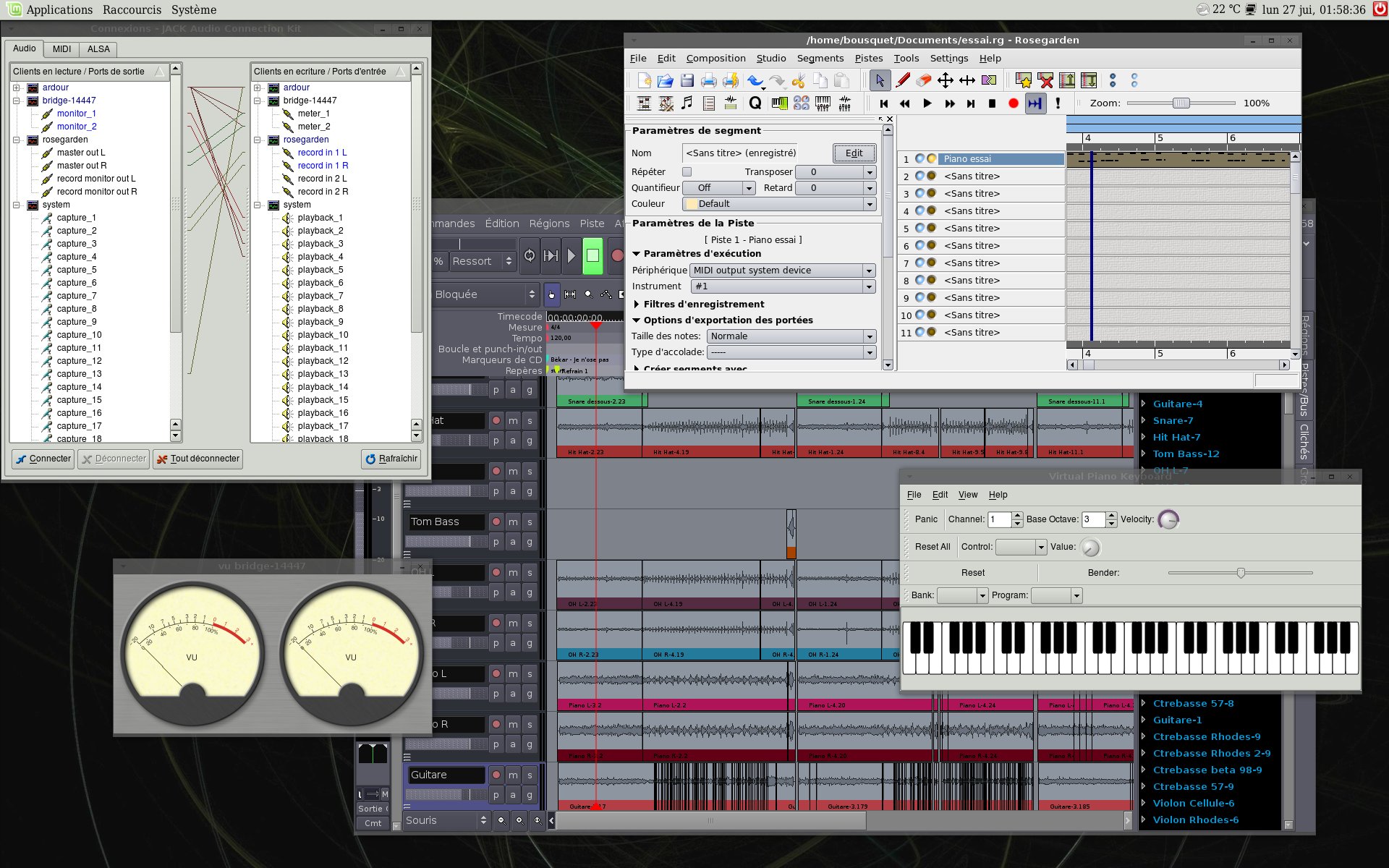Image resolution: width=1389 pixels, height=868 pixels.
Task: Collapse the rosegarden output ports tree node
Action: point(16,140)
